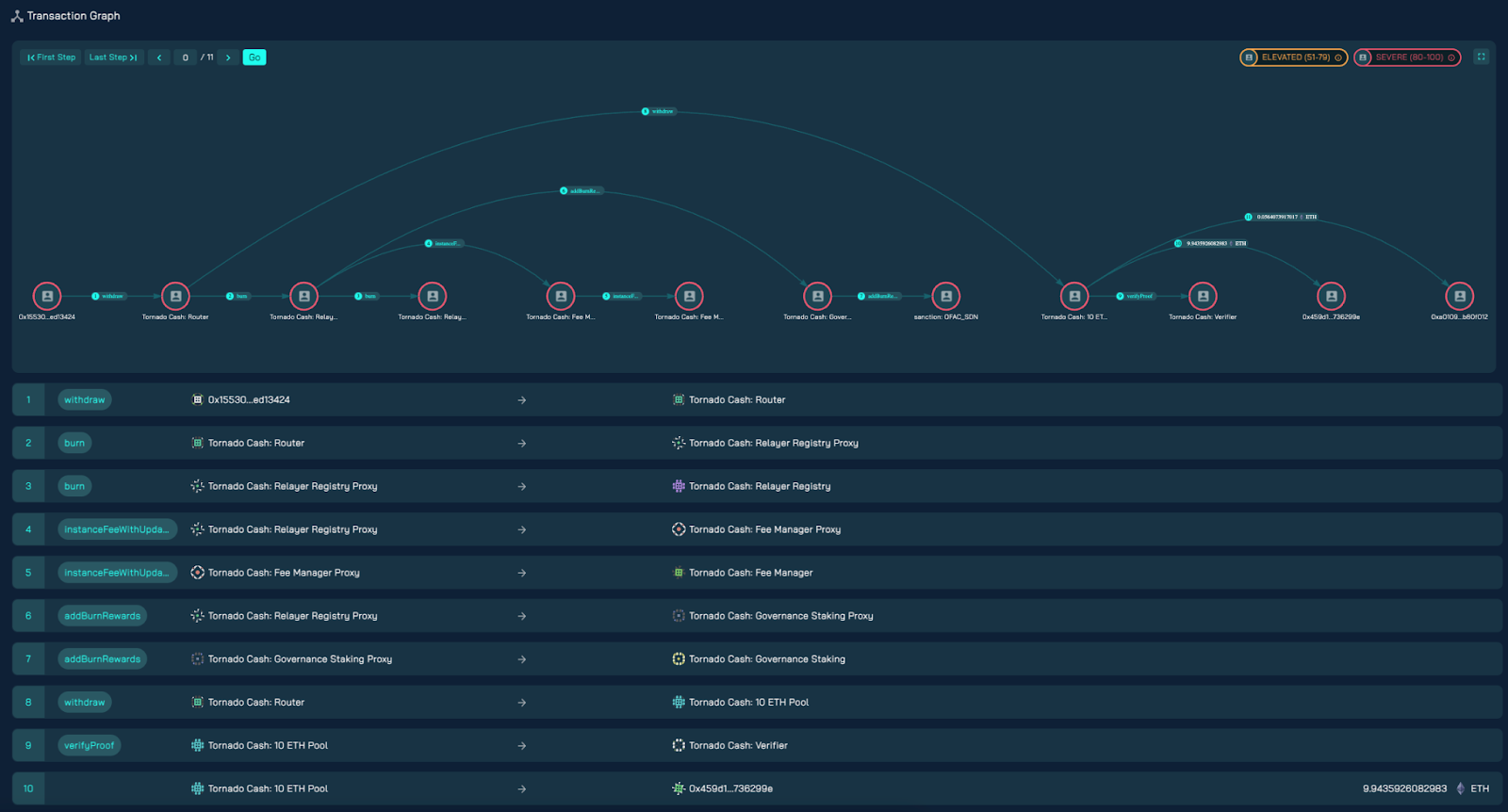Click the step number input field

point(186,57)
